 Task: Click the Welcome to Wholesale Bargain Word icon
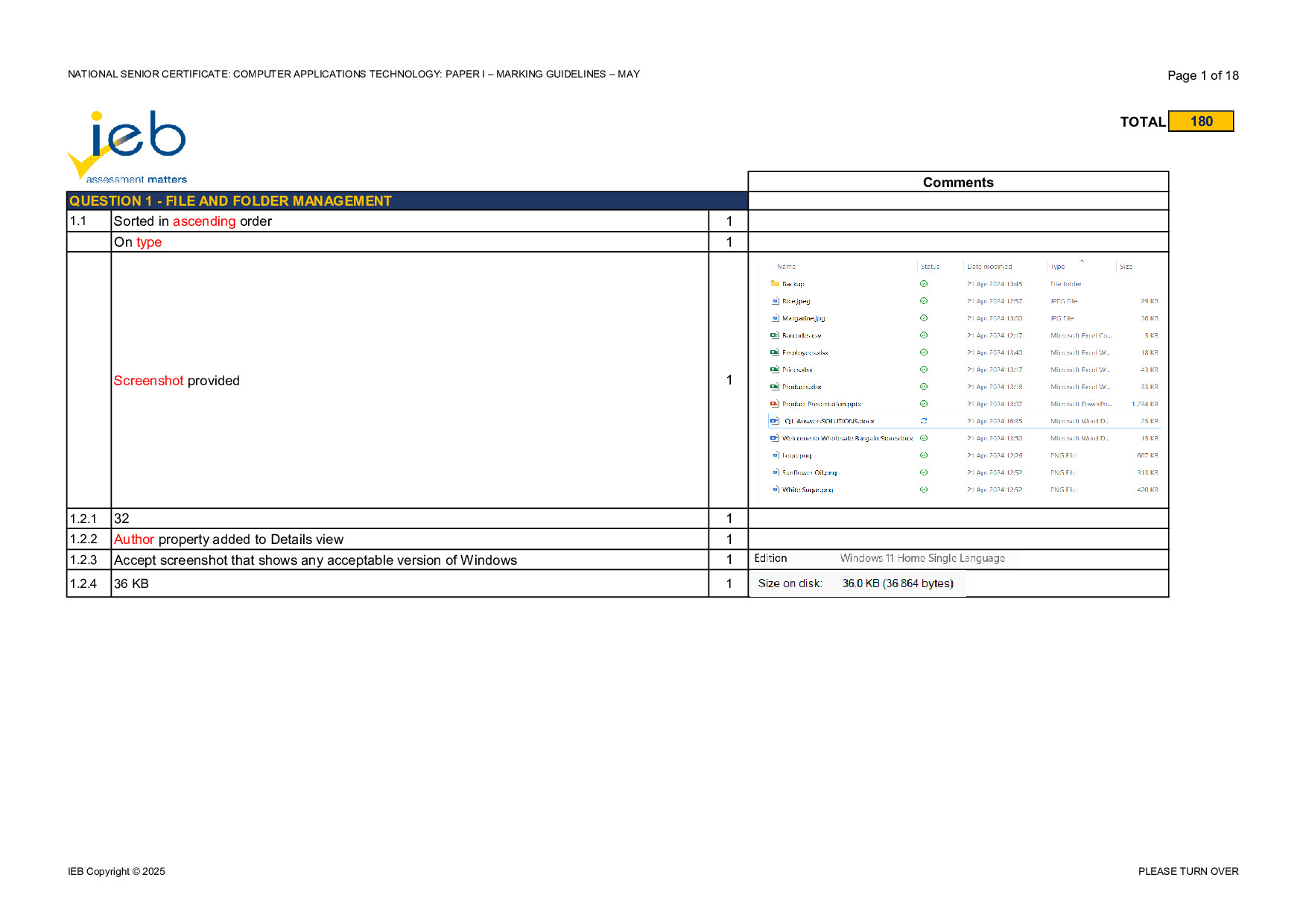(775, 438)
